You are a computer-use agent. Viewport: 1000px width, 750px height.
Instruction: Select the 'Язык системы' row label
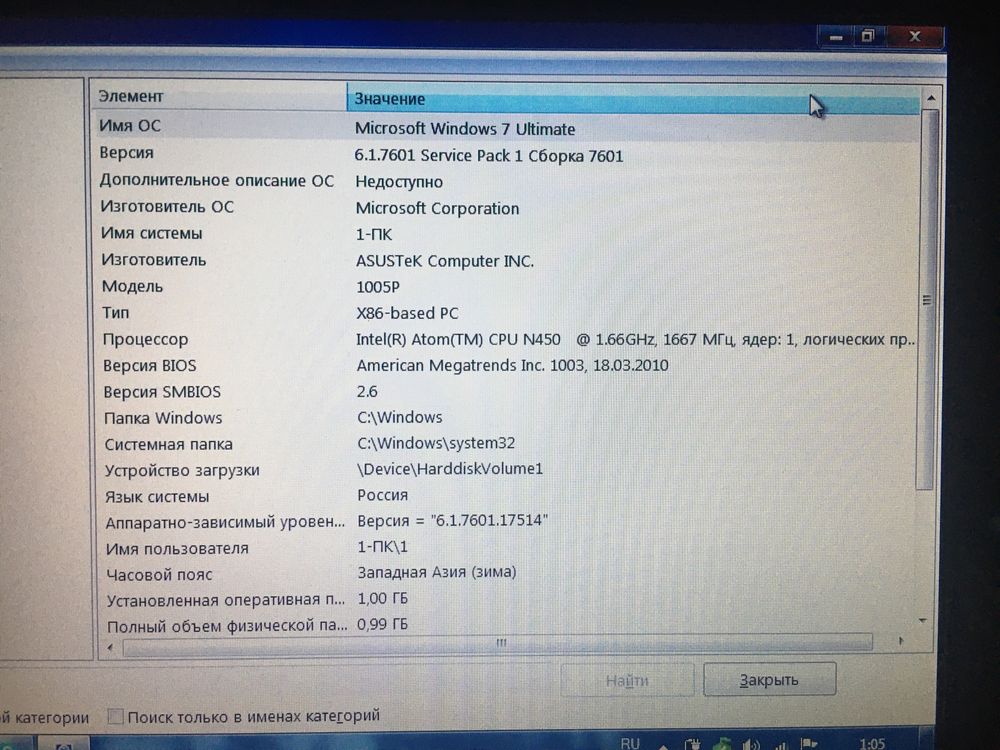coord(157,497)
